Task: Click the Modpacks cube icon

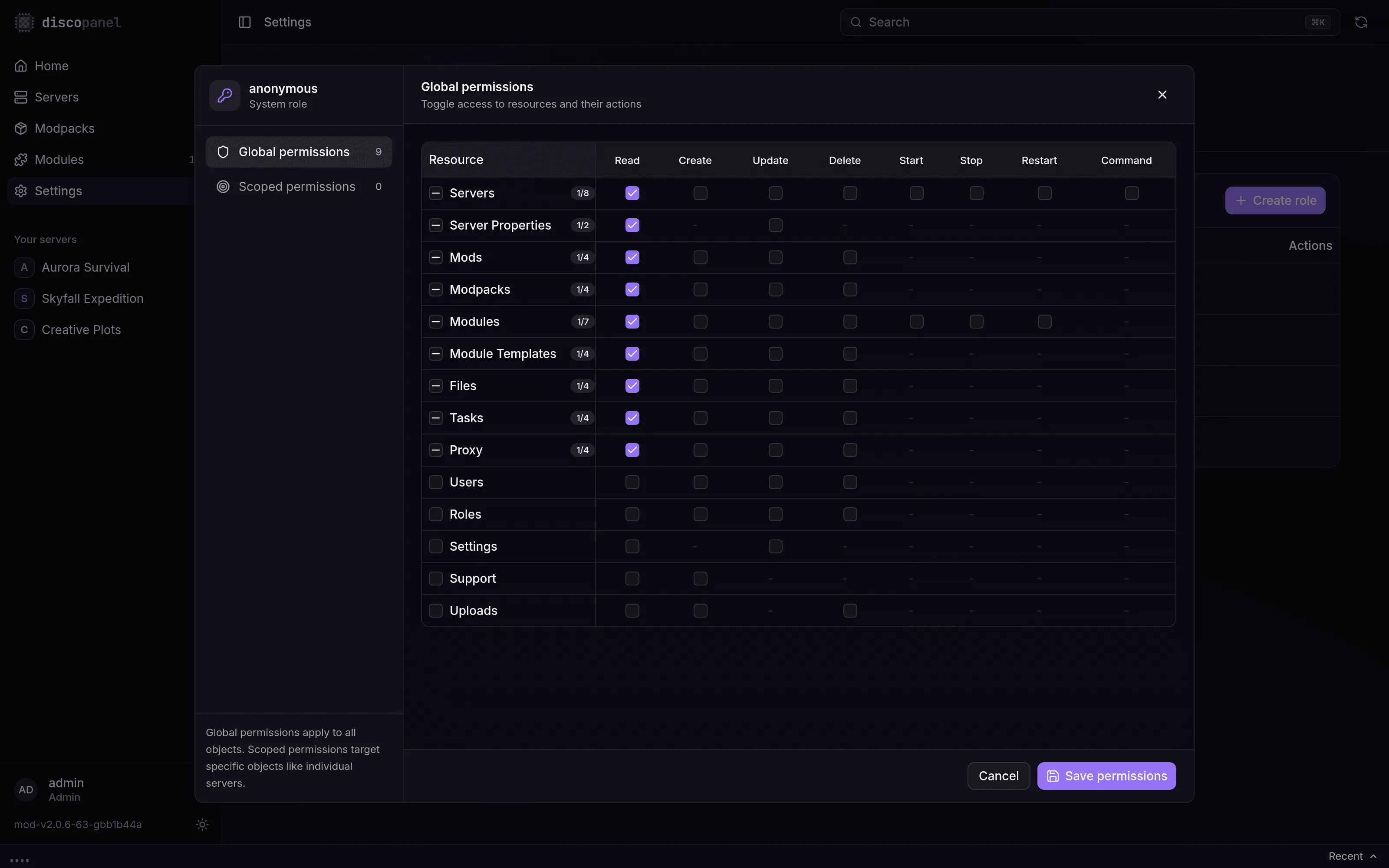Action: [x=21, y=128]
